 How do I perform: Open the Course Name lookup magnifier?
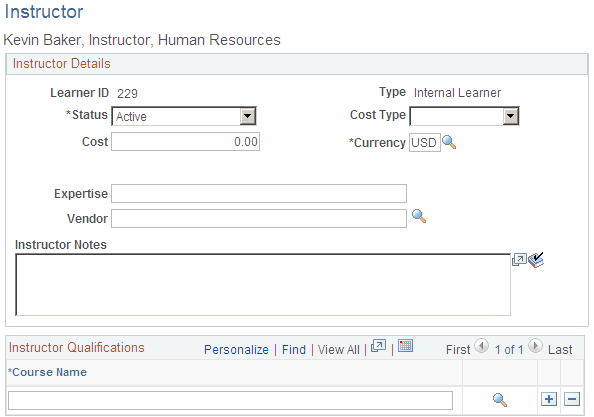point(500,400)
